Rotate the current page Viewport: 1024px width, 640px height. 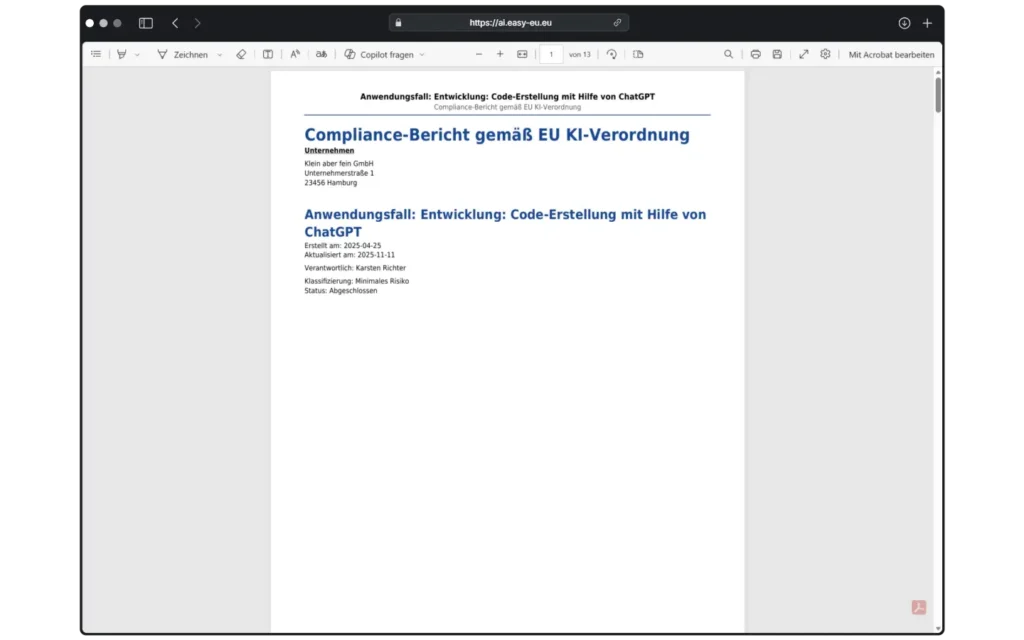(x=612, y=54)
